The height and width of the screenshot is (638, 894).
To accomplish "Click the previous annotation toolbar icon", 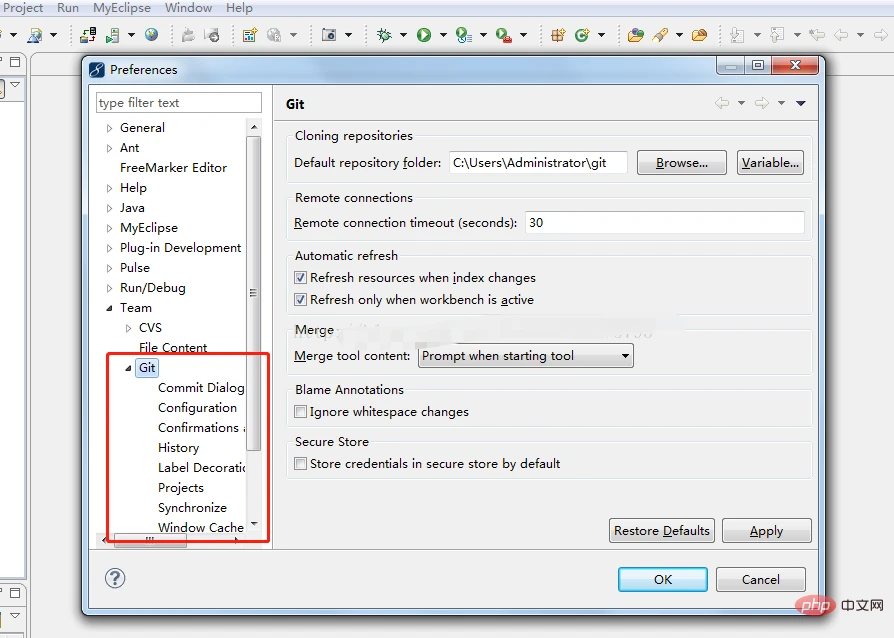I will click(x=777, y=35).
